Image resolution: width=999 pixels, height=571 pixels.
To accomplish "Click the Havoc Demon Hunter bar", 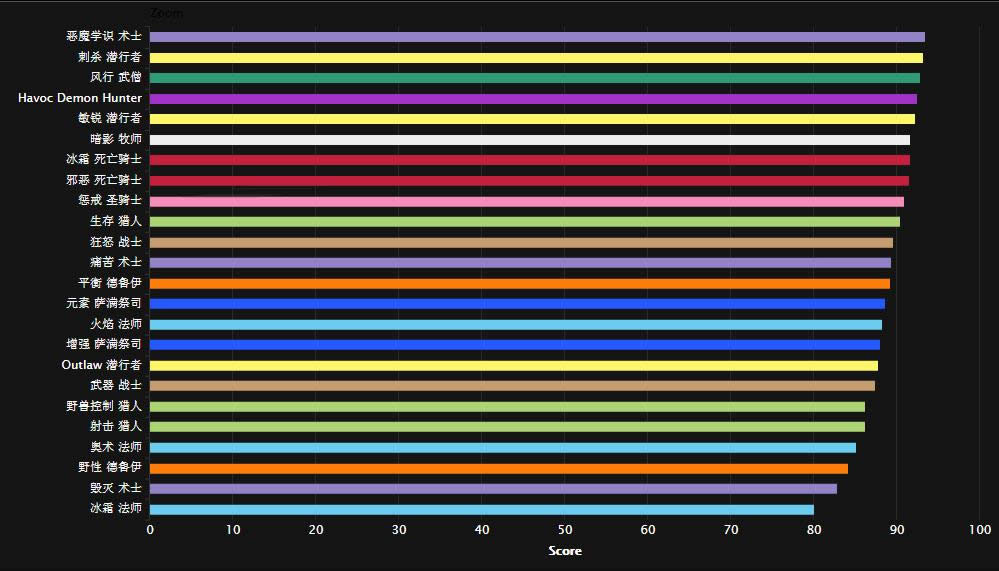I will 533,99.
